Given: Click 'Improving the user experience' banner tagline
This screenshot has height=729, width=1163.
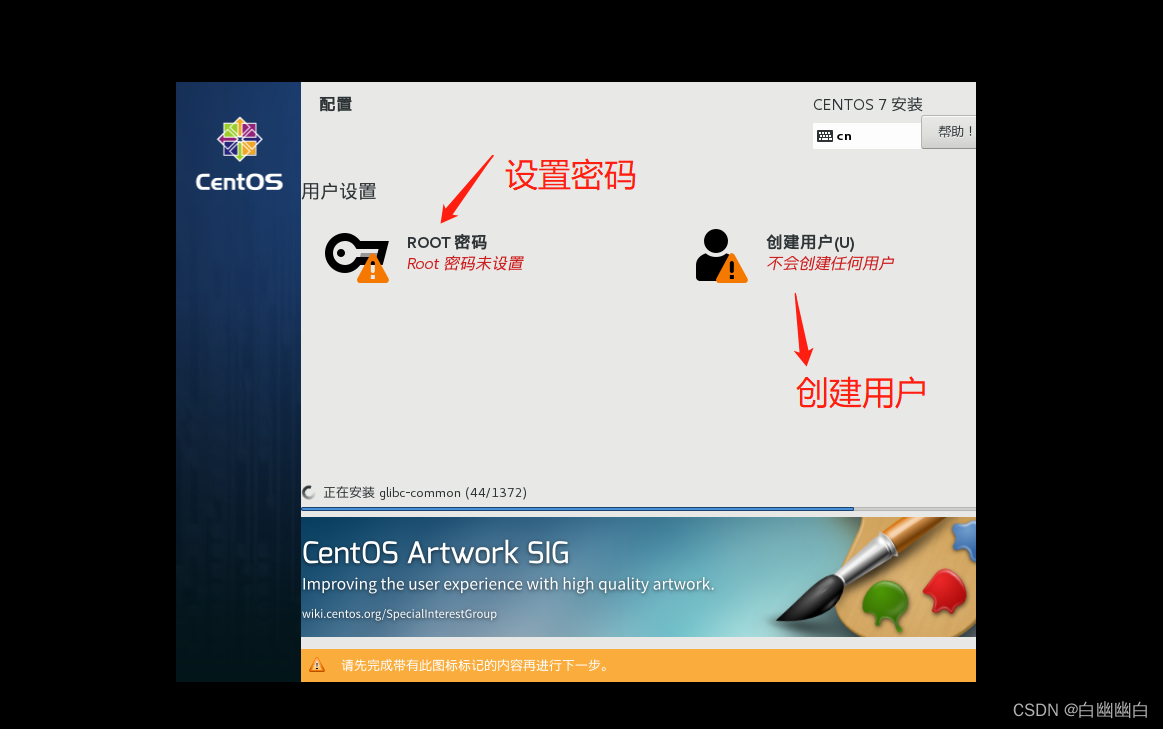Looking at the screenshot, I should pos(508,584).
